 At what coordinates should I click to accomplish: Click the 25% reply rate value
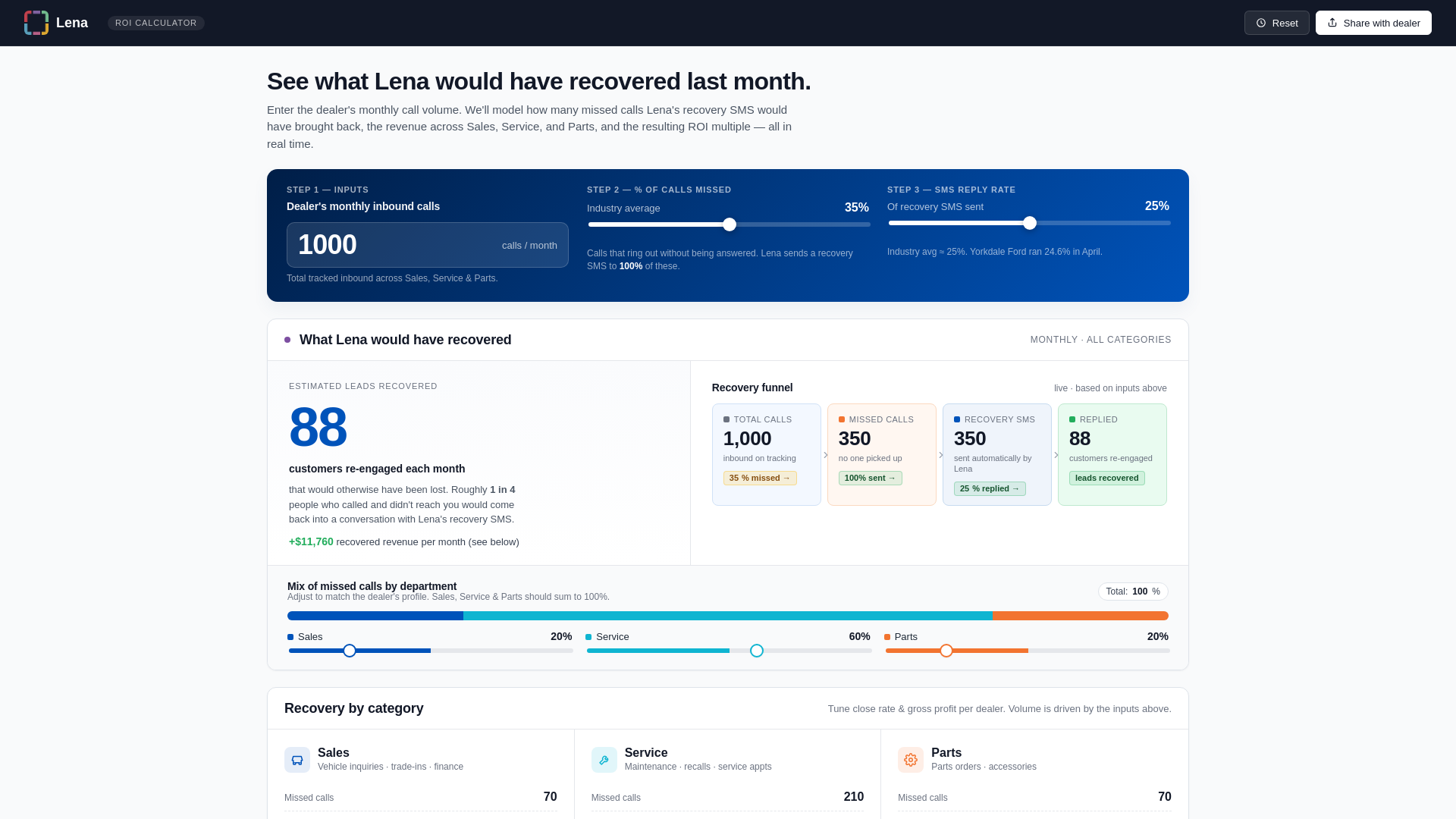click(1157, 206)
